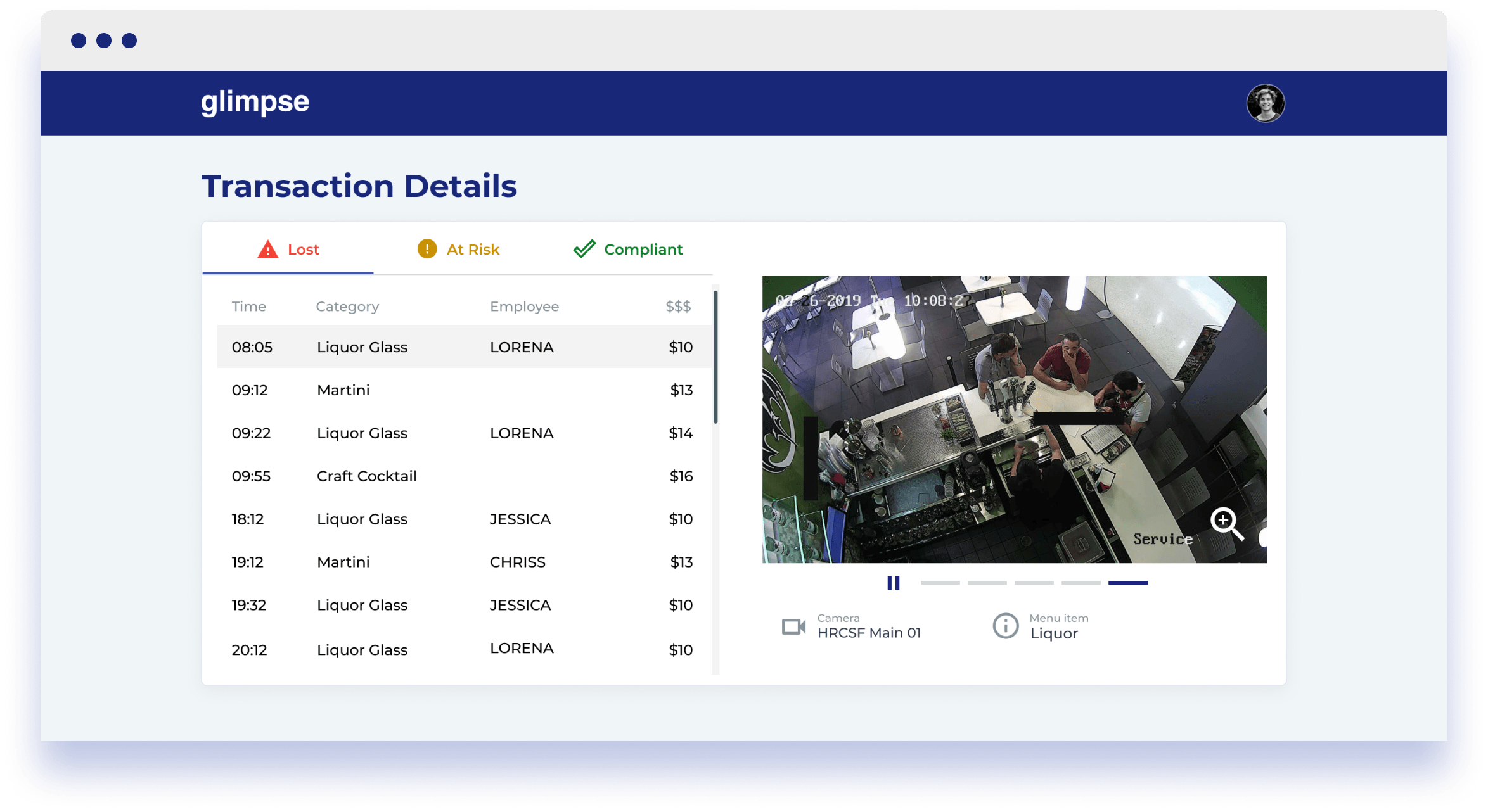Click the camera icon beside HRCSF Main 01
This screenshot has width=1488, height=812.
click(793, 627)
